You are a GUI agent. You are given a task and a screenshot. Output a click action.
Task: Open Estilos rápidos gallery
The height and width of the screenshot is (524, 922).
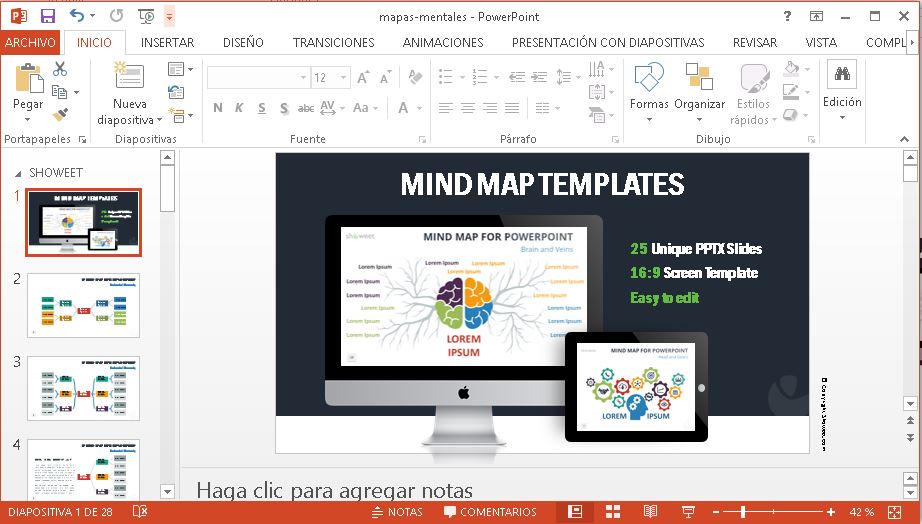(753, 94)
